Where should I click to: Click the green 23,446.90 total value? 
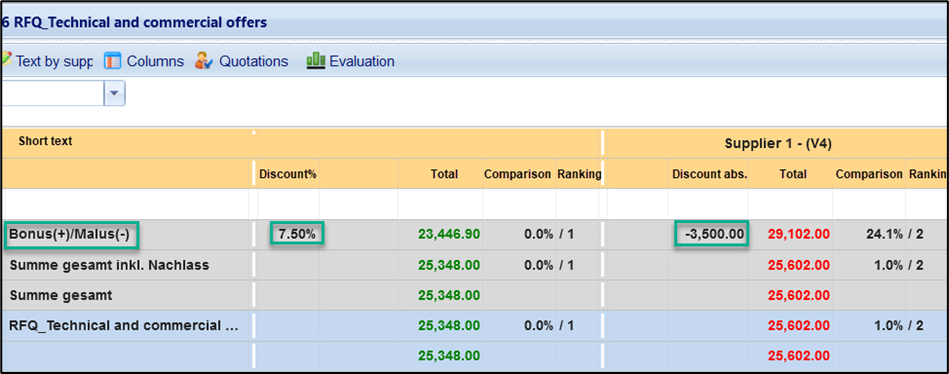tap(449, 234)
